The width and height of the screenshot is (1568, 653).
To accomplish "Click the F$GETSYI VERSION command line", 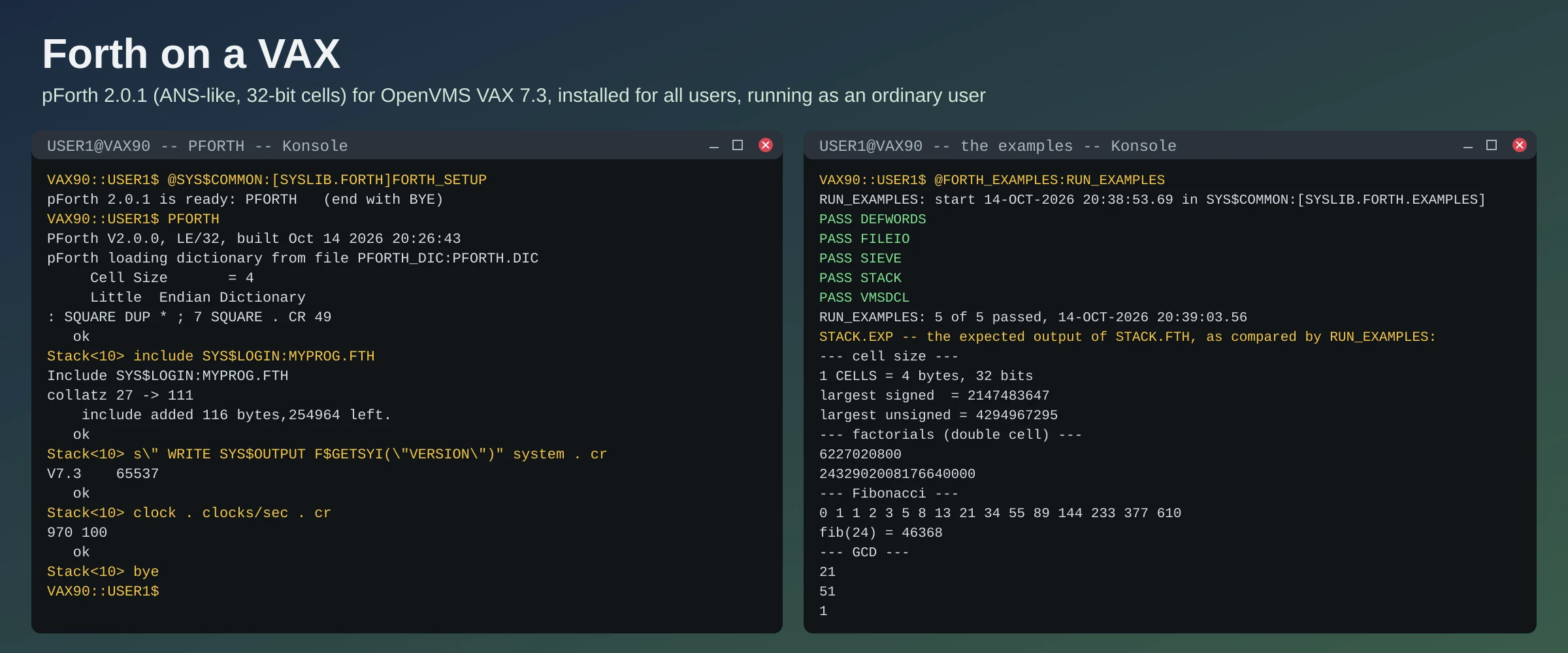I will [327, 454].
